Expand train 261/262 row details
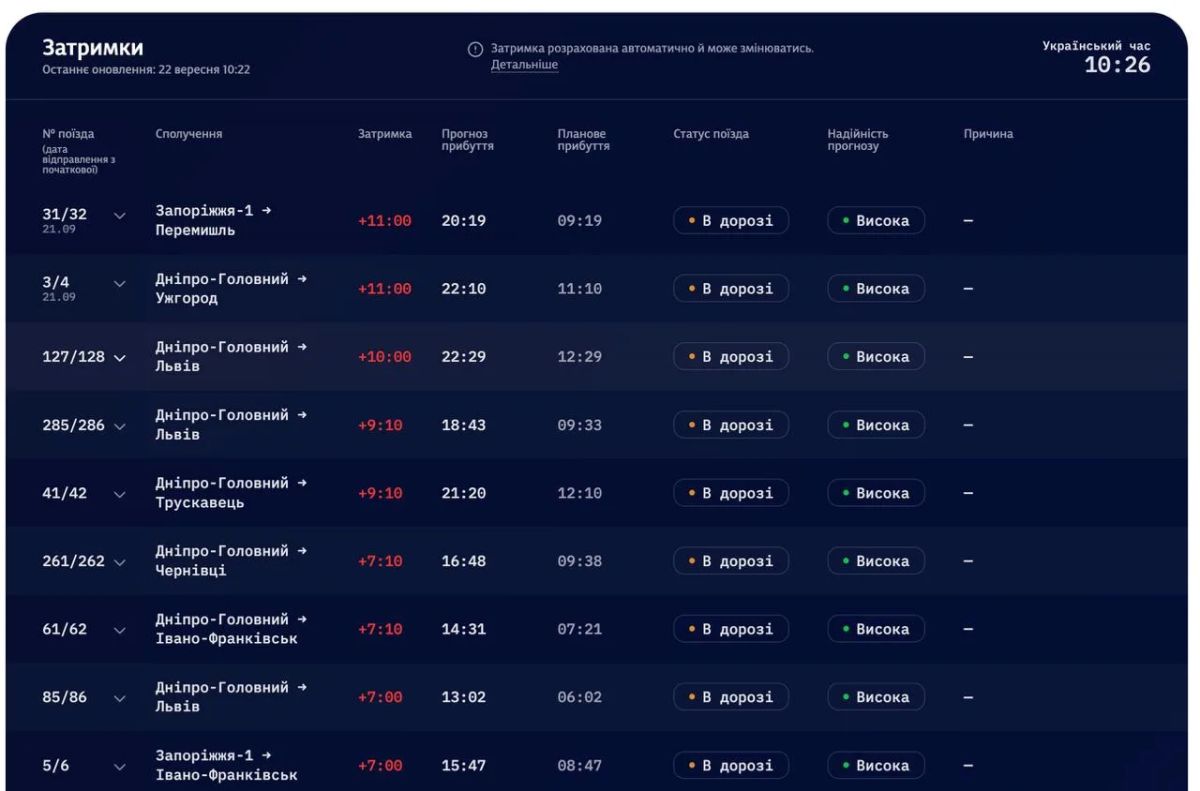Image resolution: width=1200 pixels, height=791 pixels. click(x=121, y=562)
